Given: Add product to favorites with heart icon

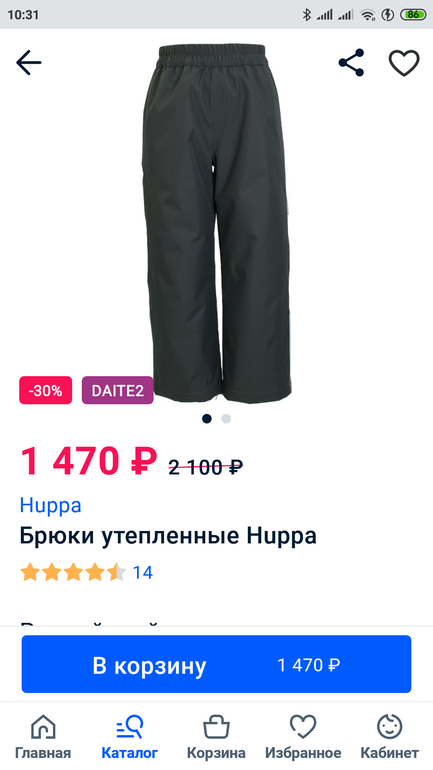Looking at the screenshot, I should click(x=404, y=63).
